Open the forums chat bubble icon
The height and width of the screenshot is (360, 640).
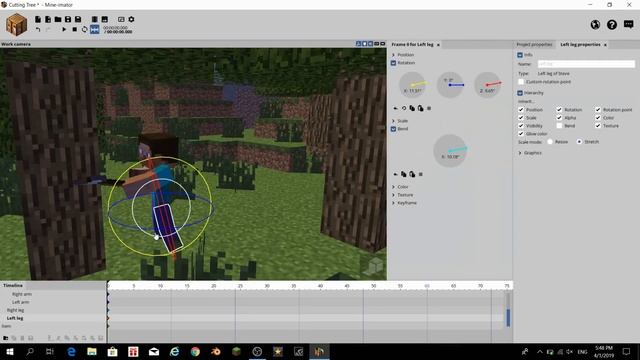pos(629,24)
